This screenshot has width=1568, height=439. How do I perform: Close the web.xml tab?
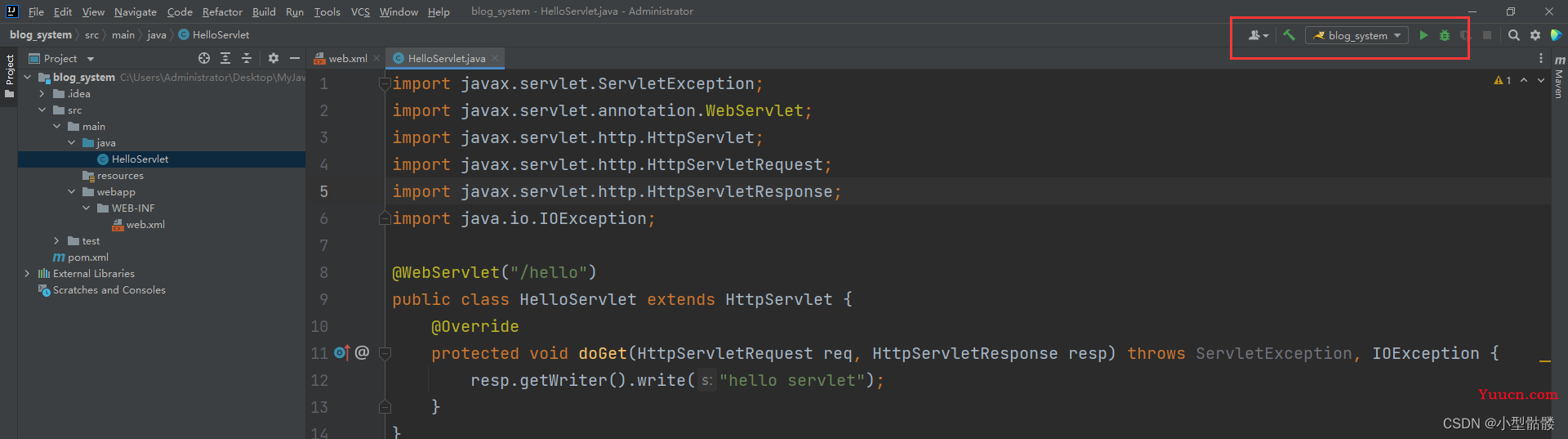point(376,58)
